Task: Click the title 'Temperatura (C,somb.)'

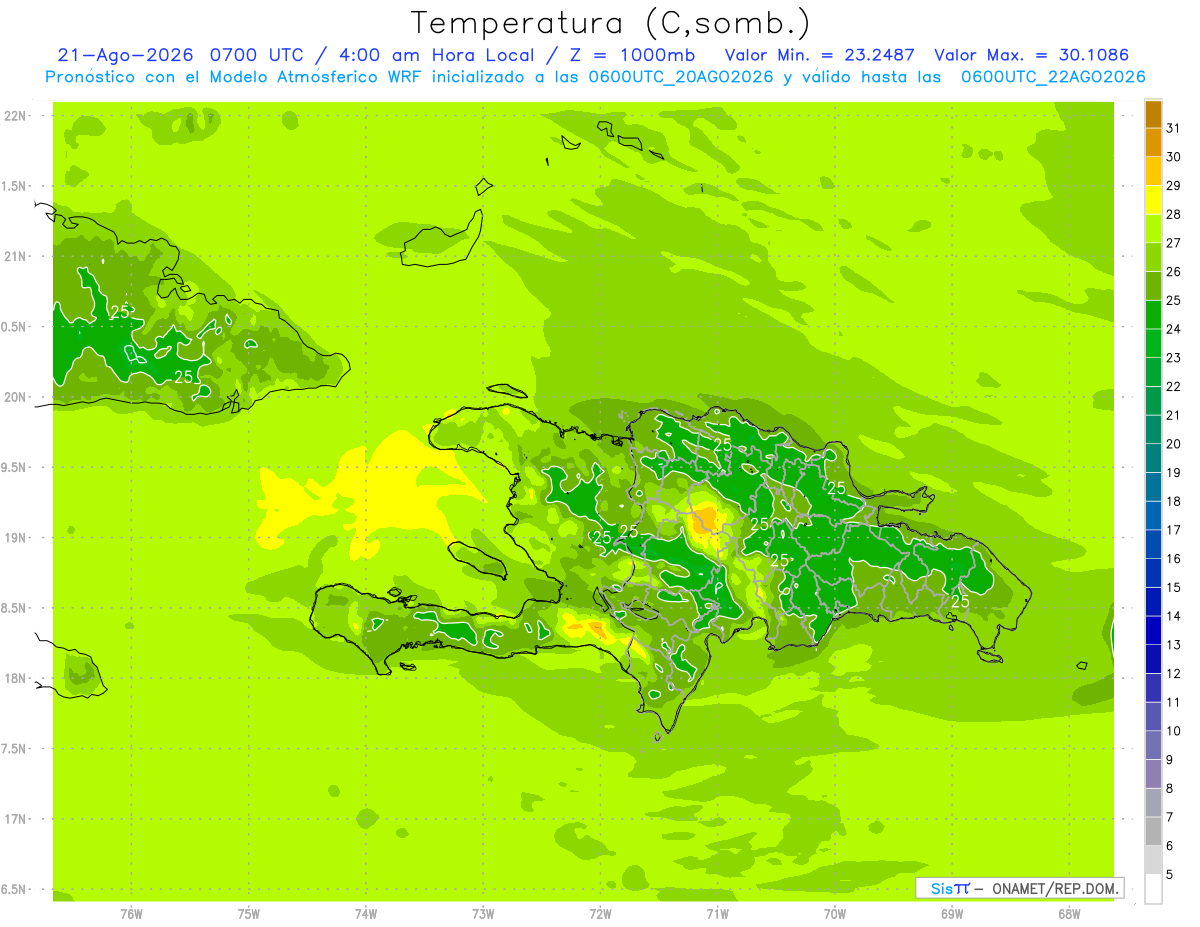Action: (610, 22)
